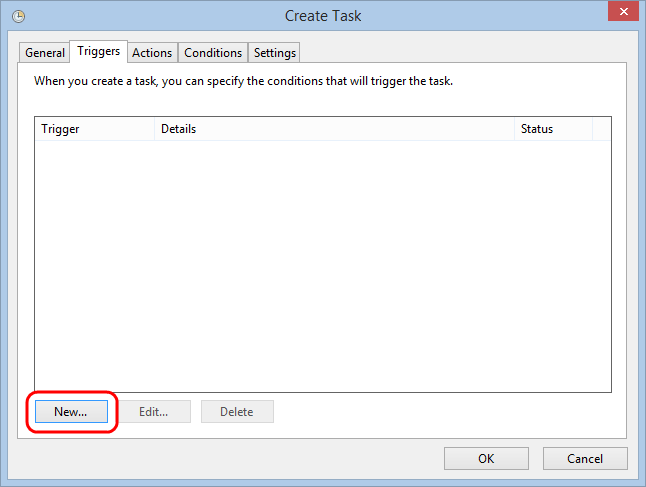Screen dimensions: 646x487
Task: Click divider between Trigger and Details columns
Action: coord(155,129)
